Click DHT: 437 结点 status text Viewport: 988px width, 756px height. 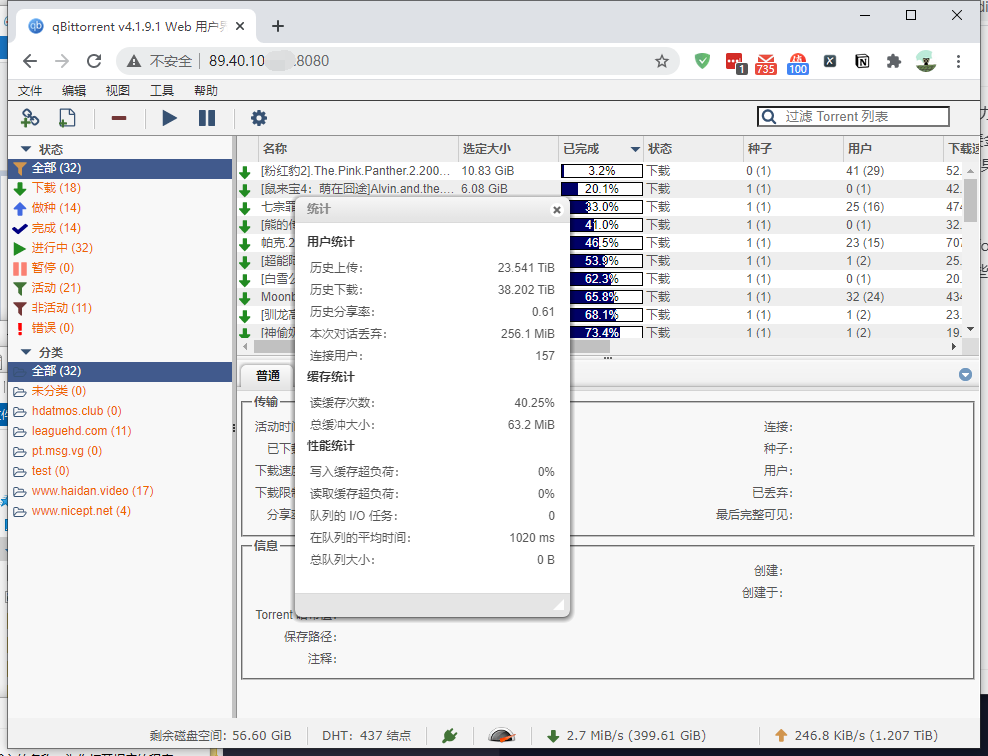[366, 735]
